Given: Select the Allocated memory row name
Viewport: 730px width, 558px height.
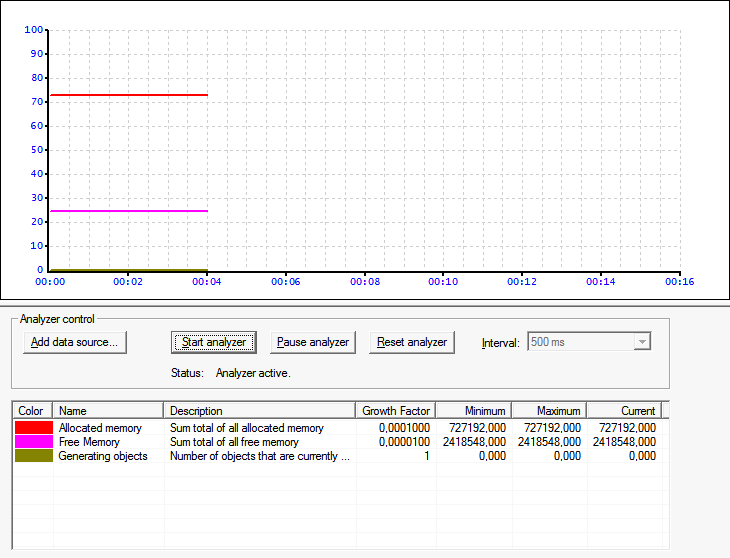Looking at the screenshot, I should pyautogui.click(x=100, y=428).
